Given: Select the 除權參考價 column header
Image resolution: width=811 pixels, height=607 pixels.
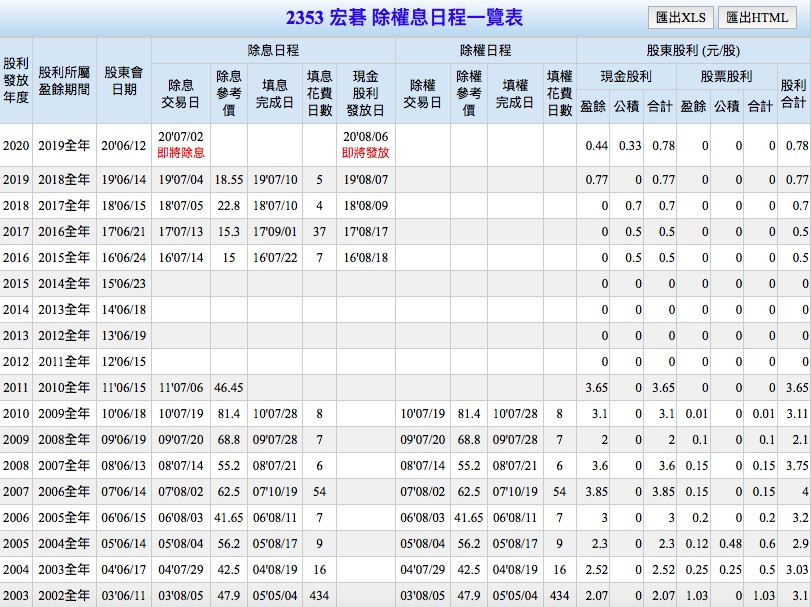Looking at the screenshot, I should (468, 94).
